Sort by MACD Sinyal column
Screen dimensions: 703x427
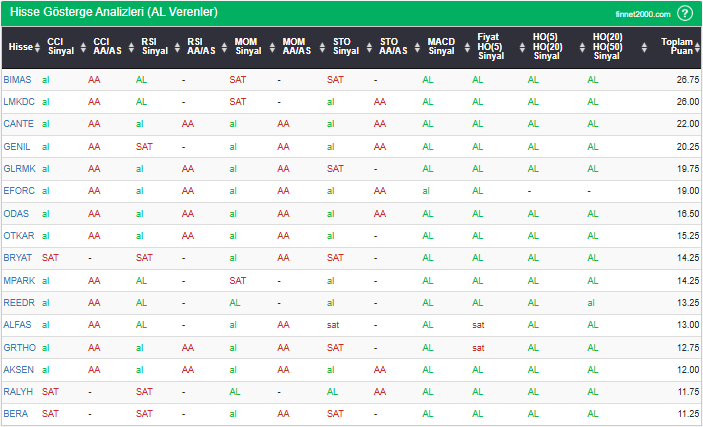click(x=440, y=47)
